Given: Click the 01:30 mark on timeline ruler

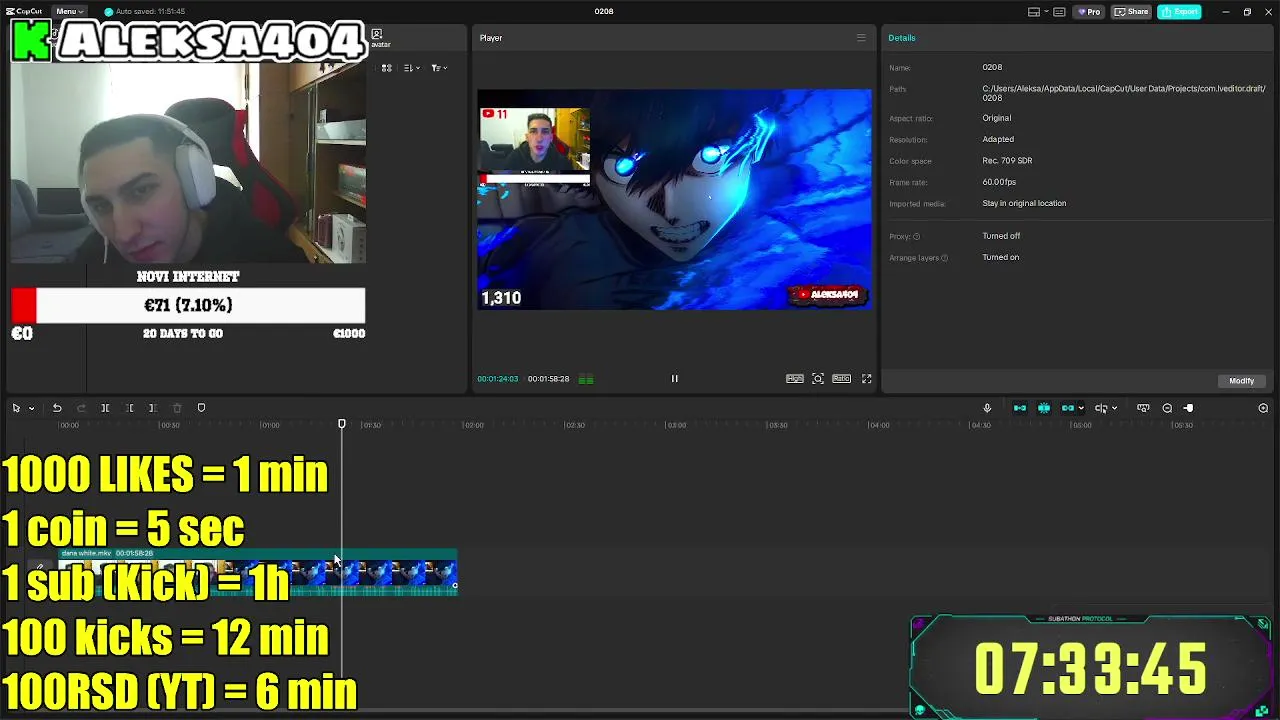Looking at the screenshot, I should (372, 425).
